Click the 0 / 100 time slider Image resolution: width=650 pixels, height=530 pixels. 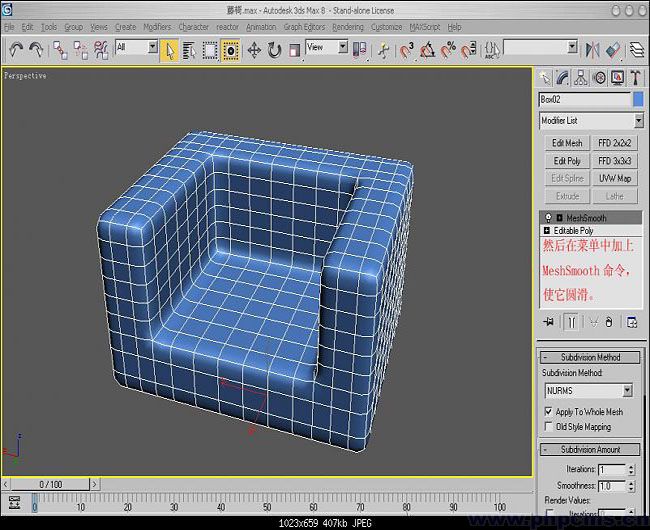pos(50,484)
